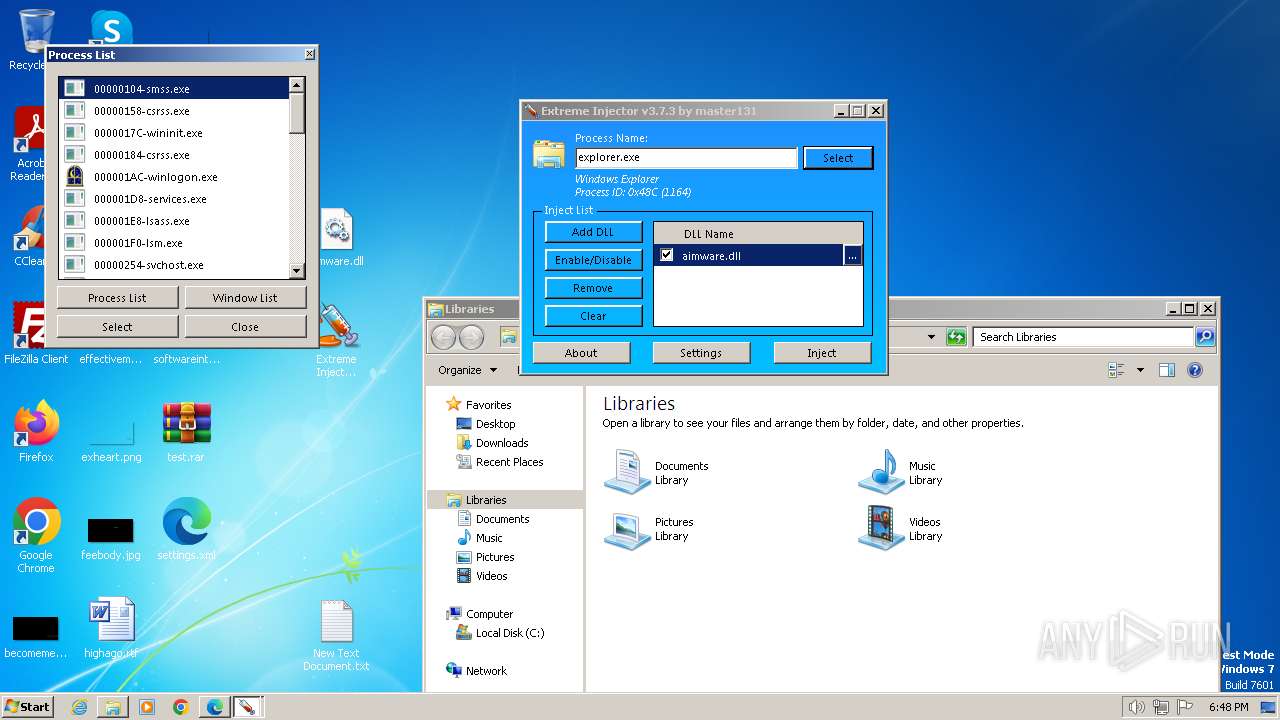Open the About dialog

(x=581, y=353)
